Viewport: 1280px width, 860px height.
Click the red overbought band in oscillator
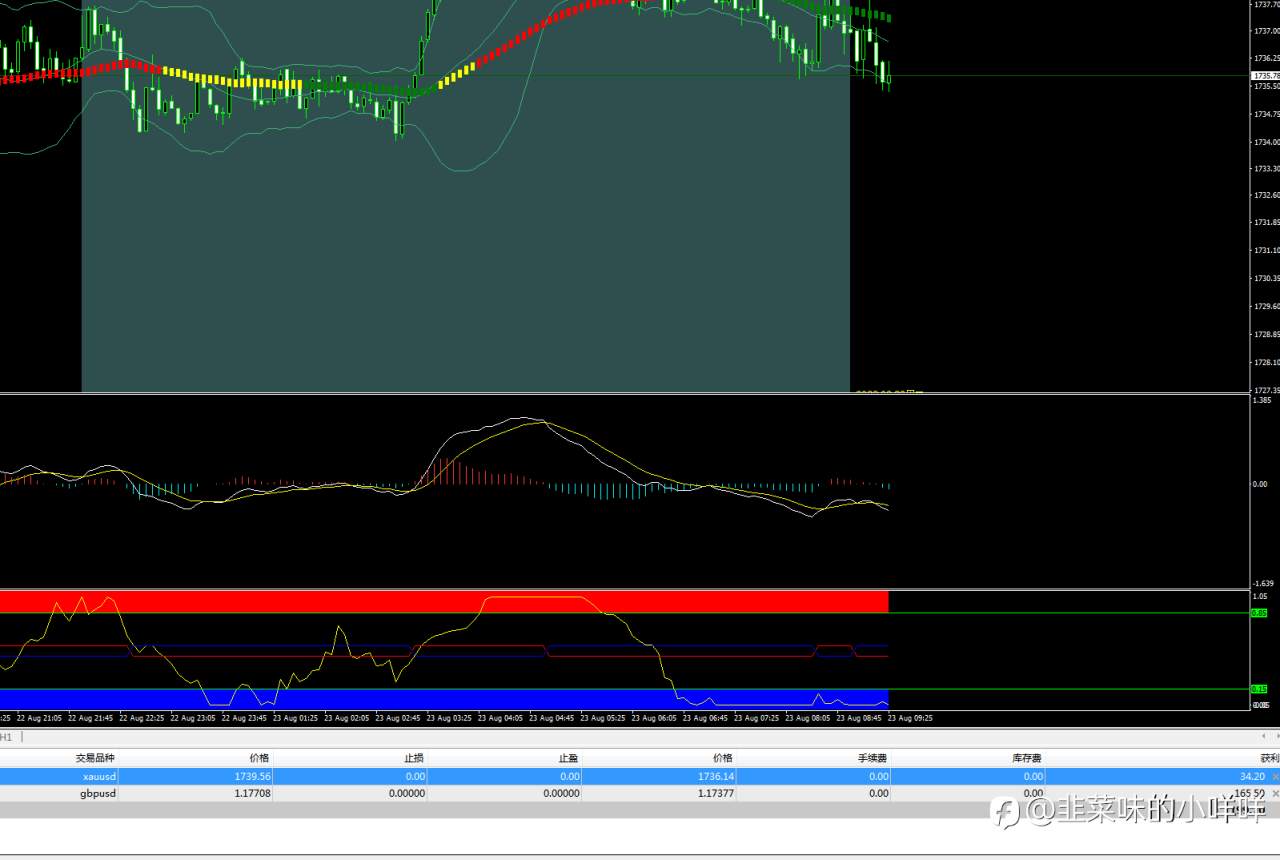tap(444, 601)
